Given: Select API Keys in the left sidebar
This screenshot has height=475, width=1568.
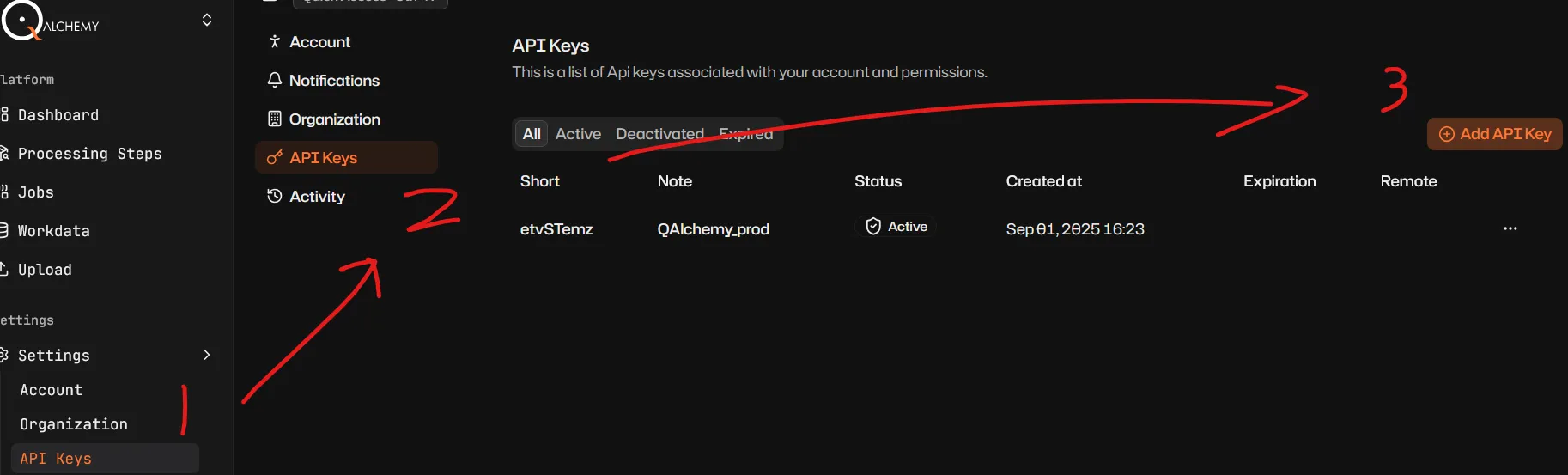Looking at the screenshot, I should pyautogui.click(x=105, y=459).
